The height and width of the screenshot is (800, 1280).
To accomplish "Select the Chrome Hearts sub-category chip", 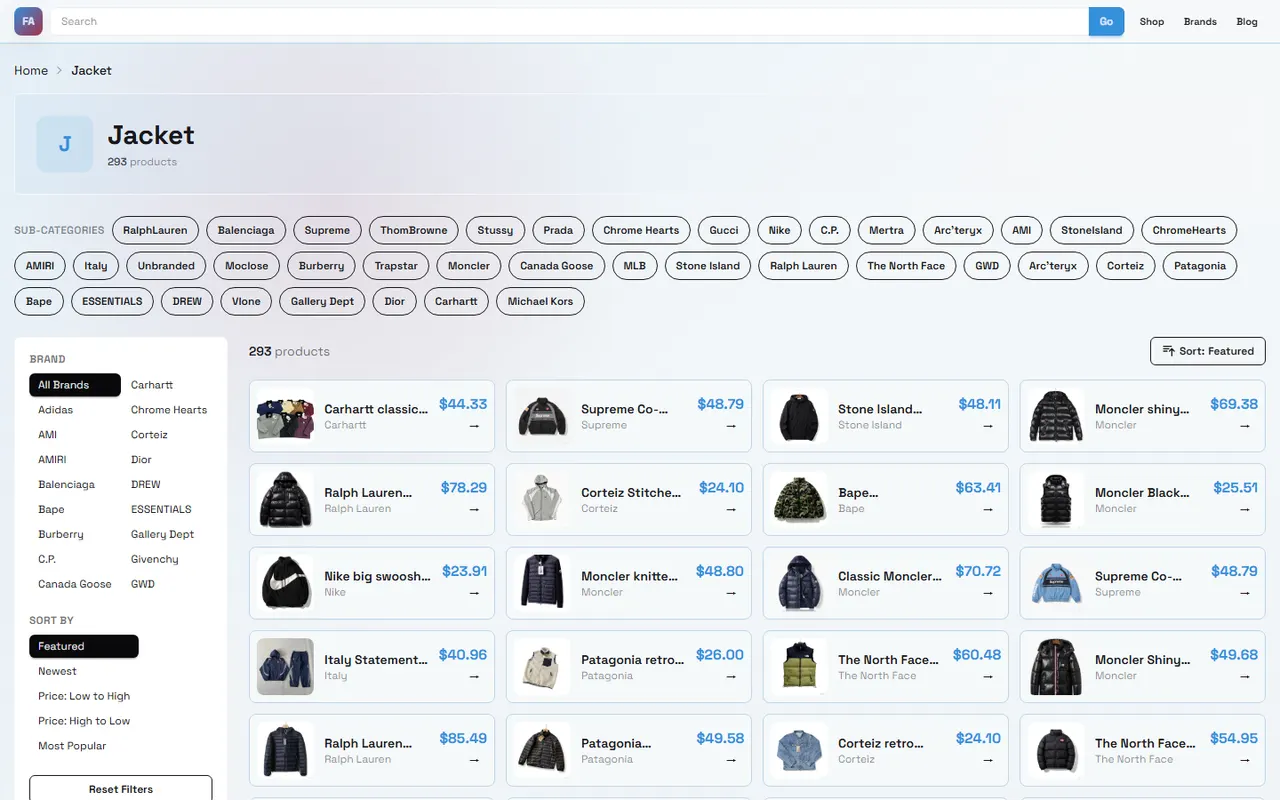I will (641, 230).
